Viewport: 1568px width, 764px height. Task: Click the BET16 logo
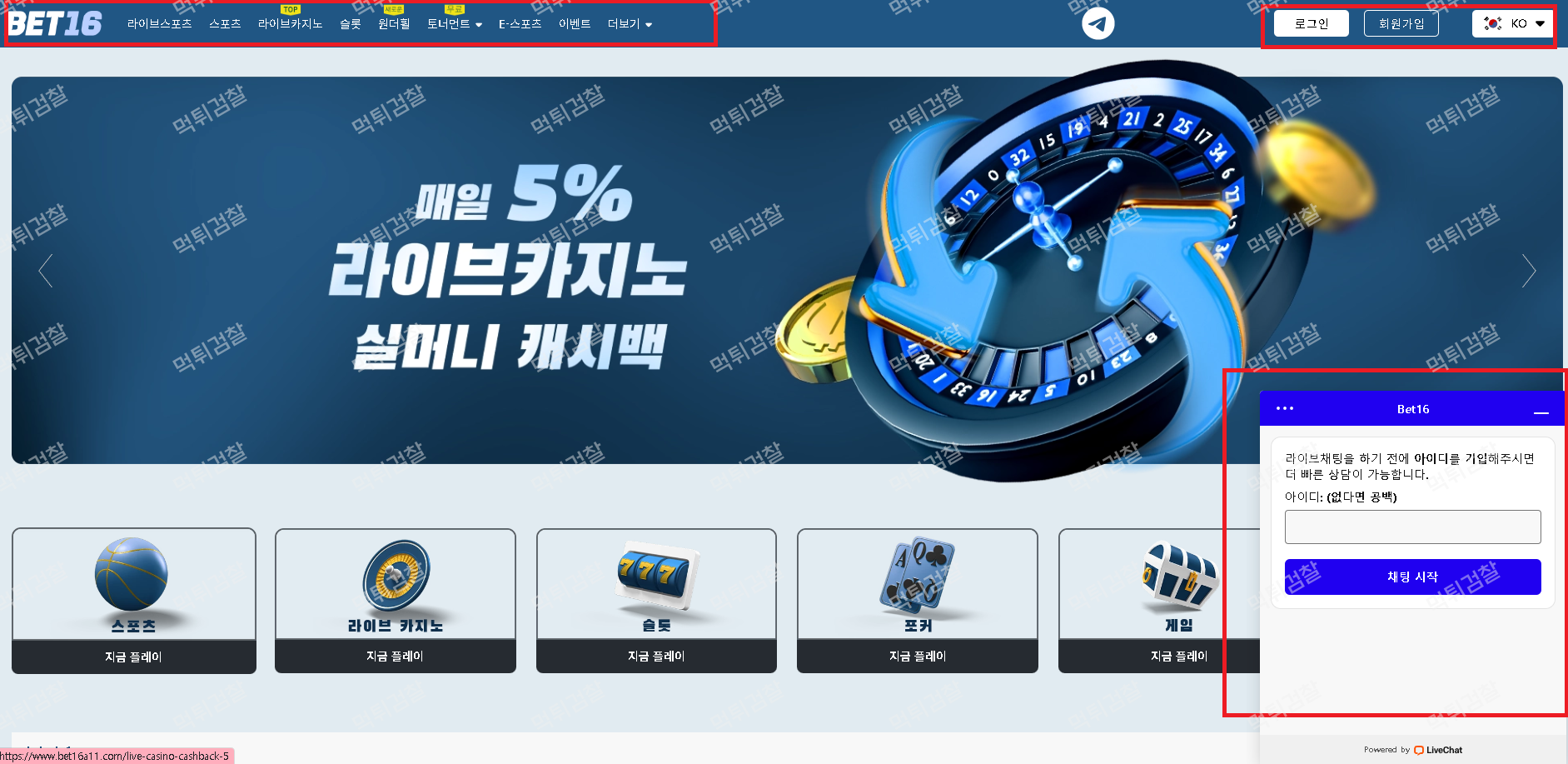pos(55,23)
